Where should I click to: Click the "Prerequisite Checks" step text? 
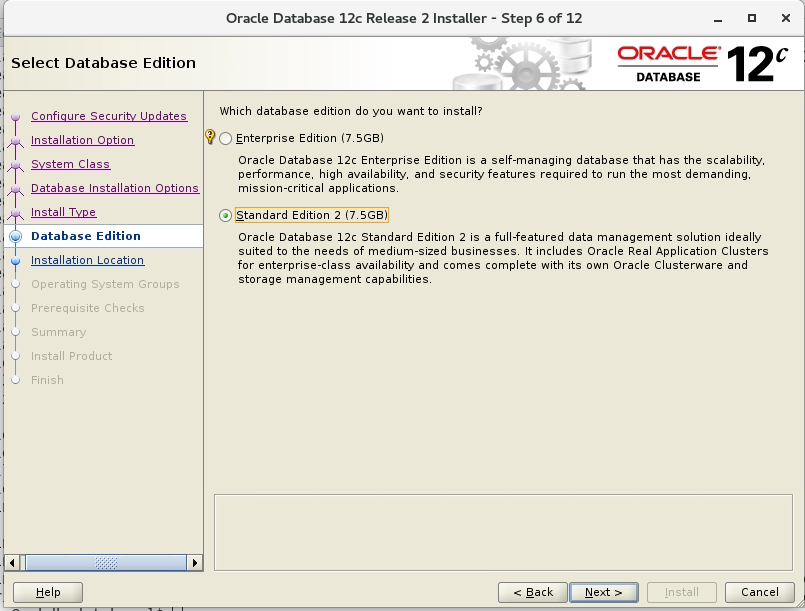[x=88, y=308]
